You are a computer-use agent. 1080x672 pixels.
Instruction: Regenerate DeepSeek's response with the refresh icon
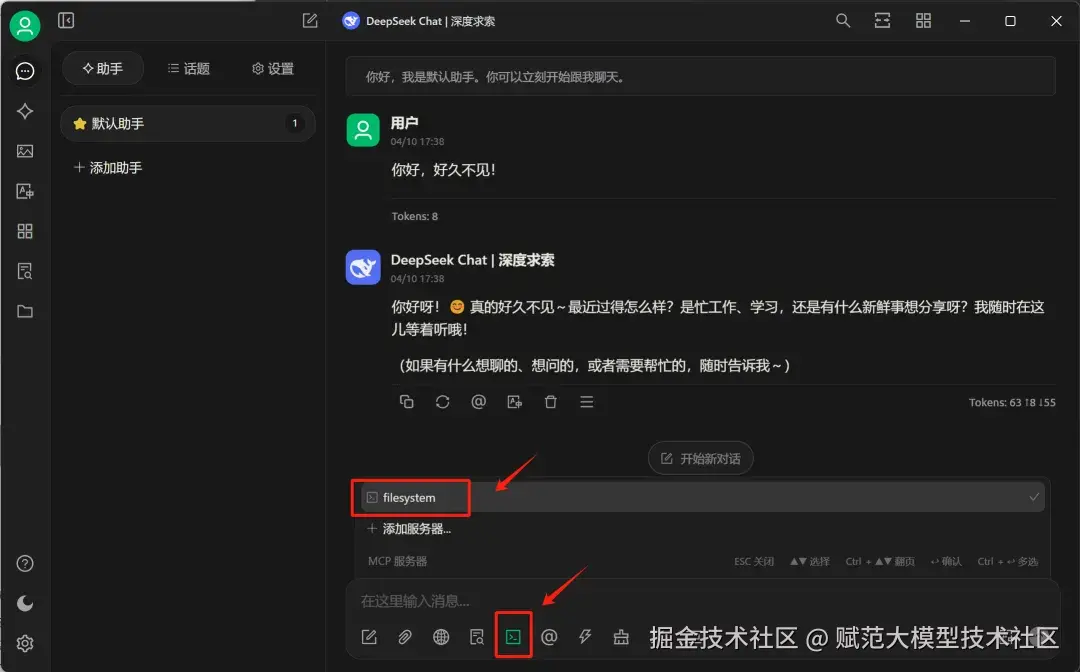point(442,401)
